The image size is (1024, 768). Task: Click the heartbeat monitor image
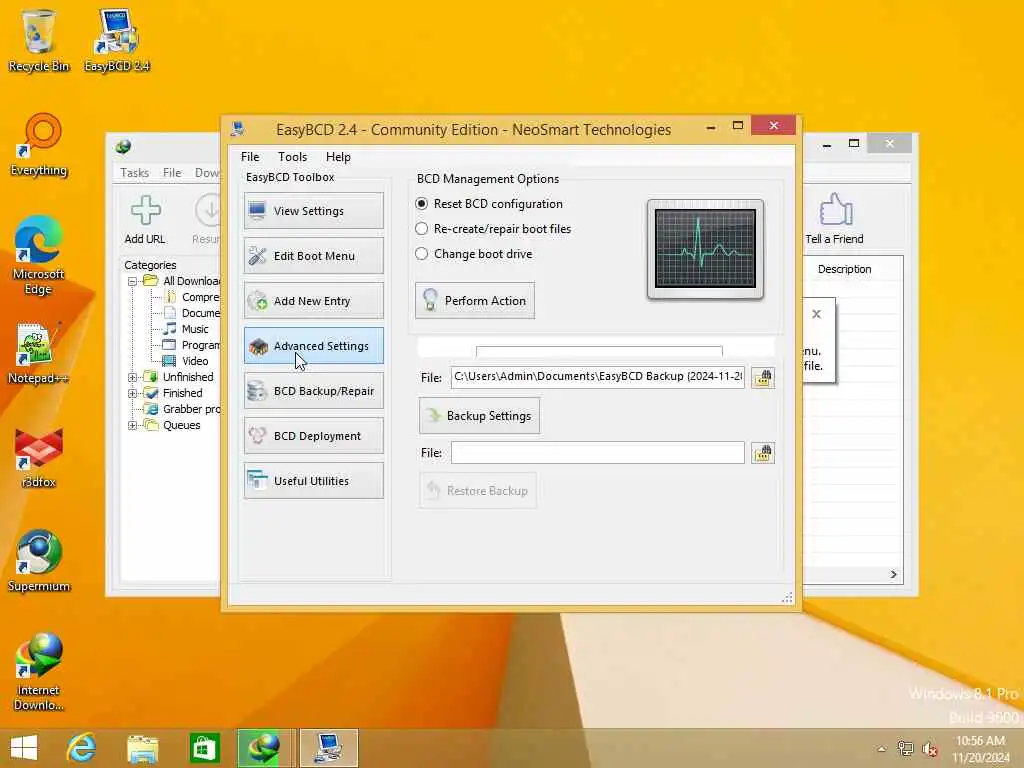705,249
